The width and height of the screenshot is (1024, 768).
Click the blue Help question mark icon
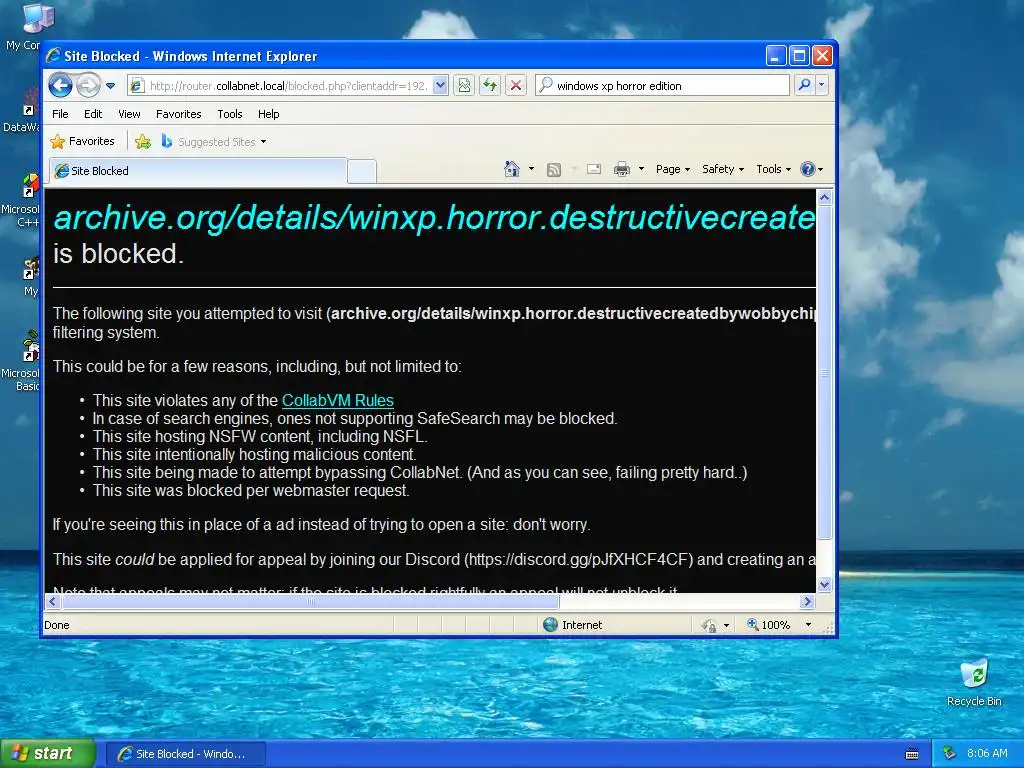coord(808,169)
